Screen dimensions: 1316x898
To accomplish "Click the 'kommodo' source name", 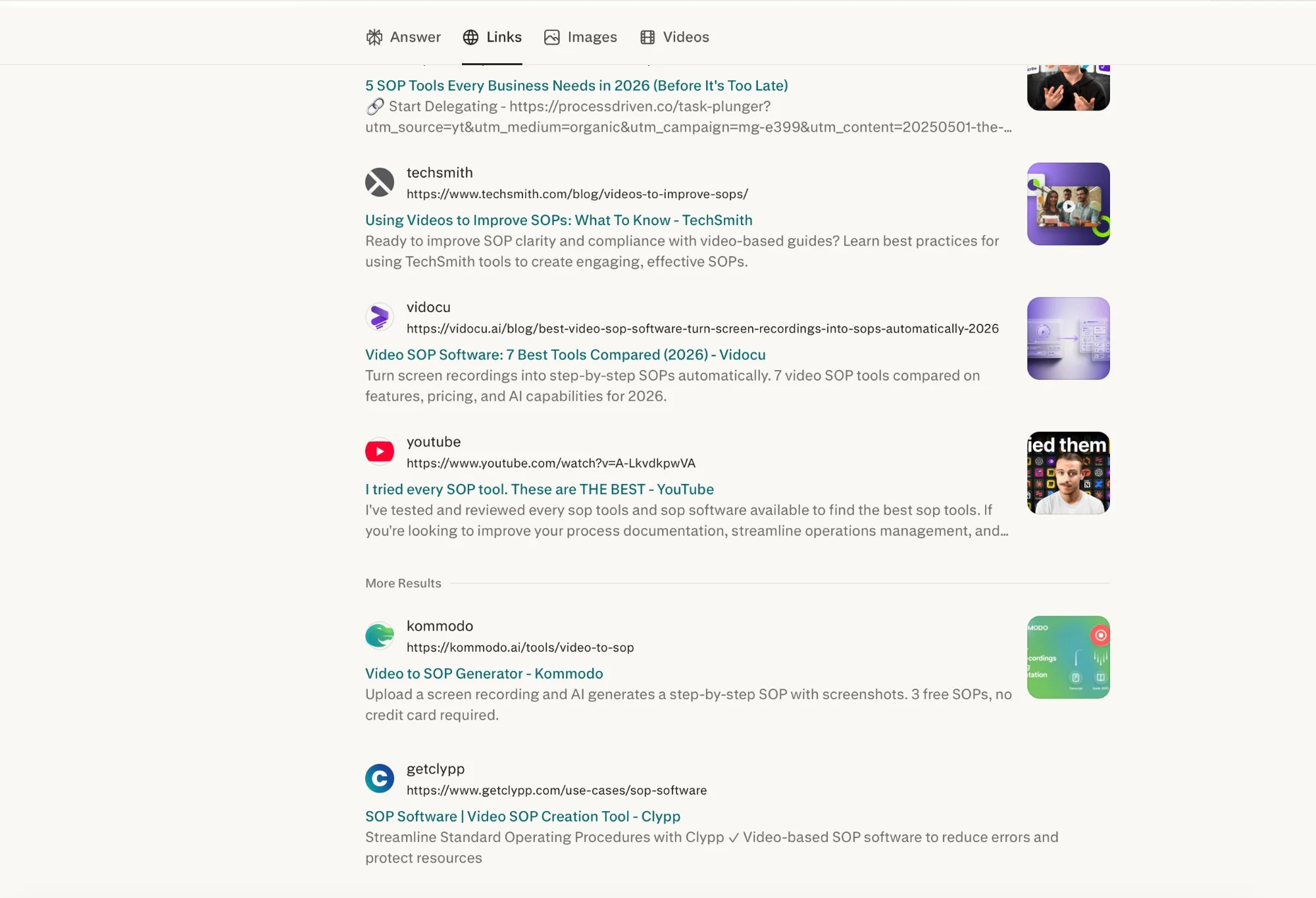I will [440, 626].
